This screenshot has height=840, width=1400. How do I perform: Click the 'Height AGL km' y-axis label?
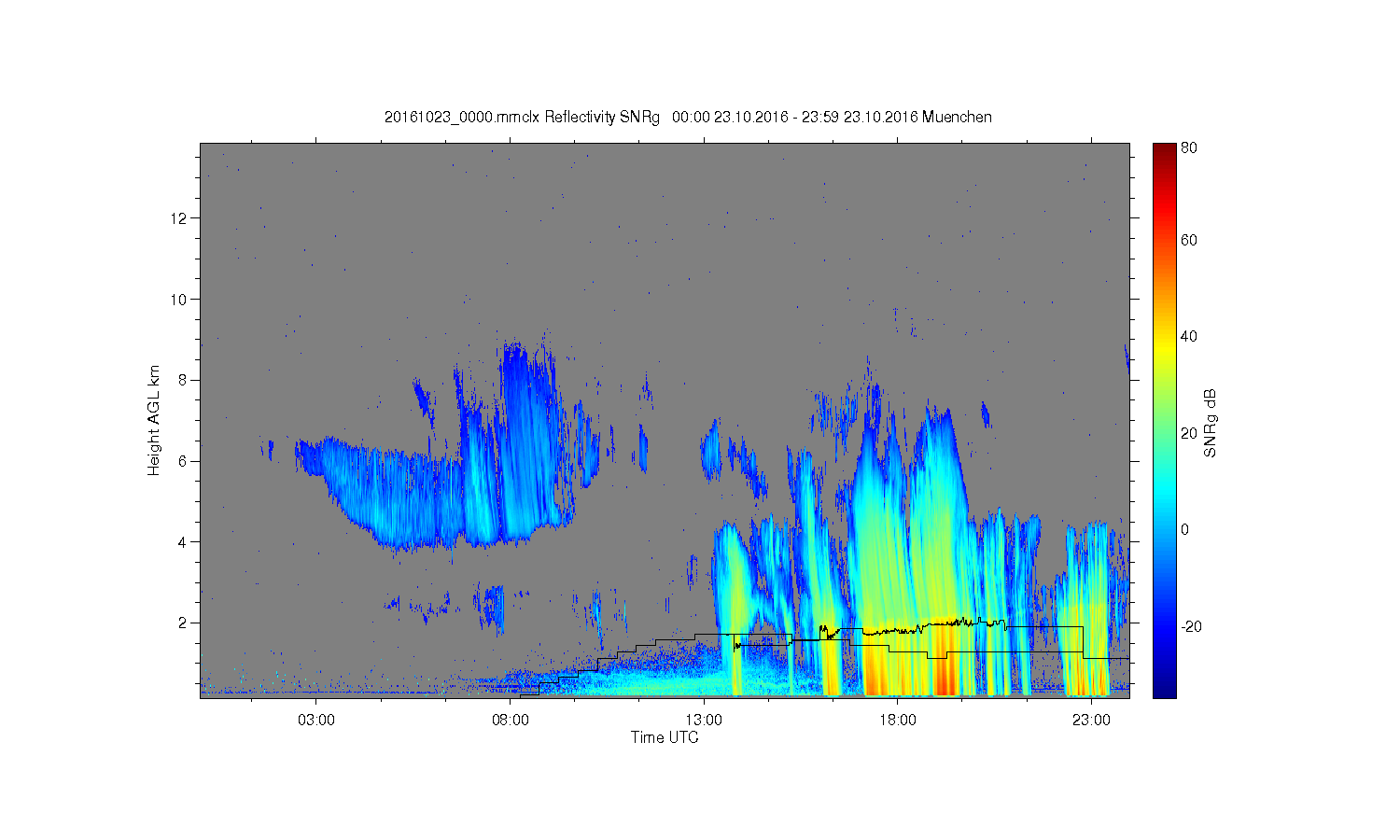tap(154, 420)
